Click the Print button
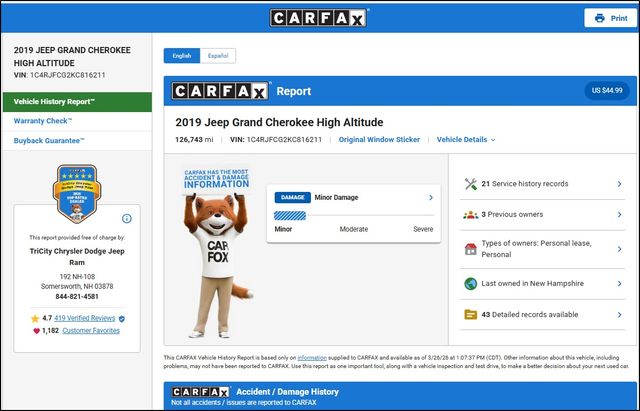The height and width of the screenshot is (411, 640). tap(611, 18)
